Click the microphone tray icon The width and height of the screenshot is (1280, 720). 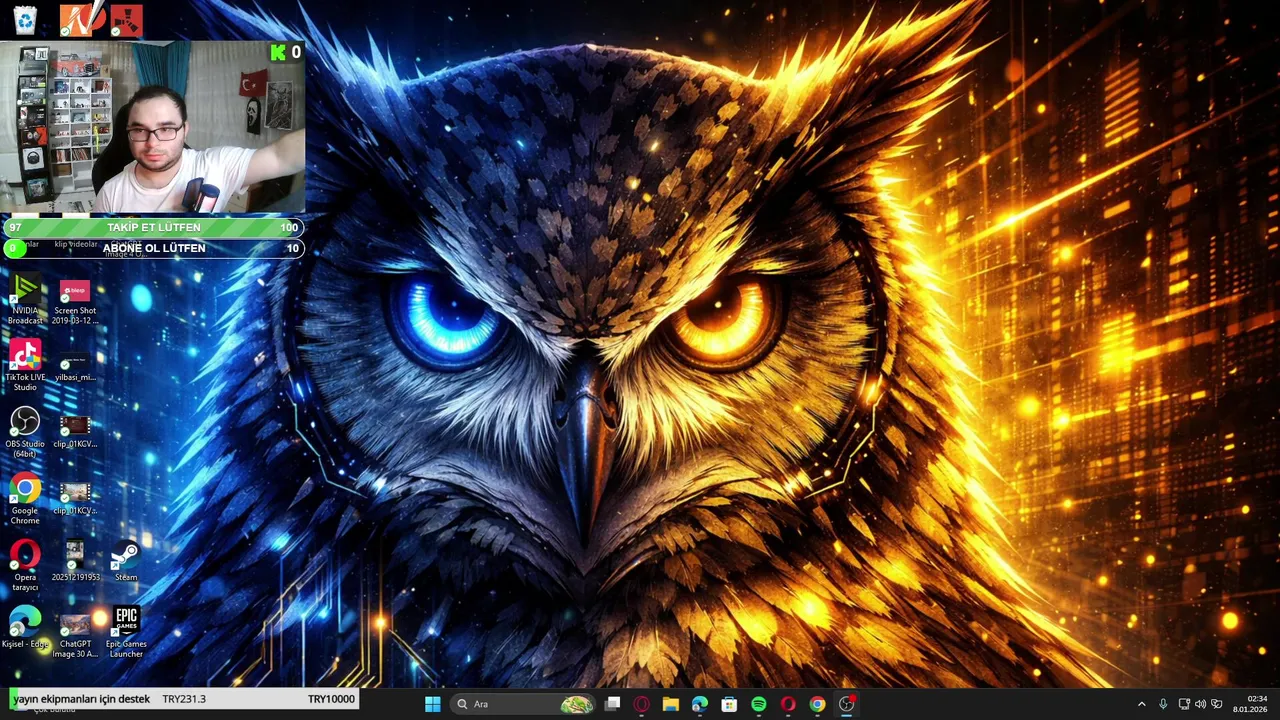[x=1163, y=704]
